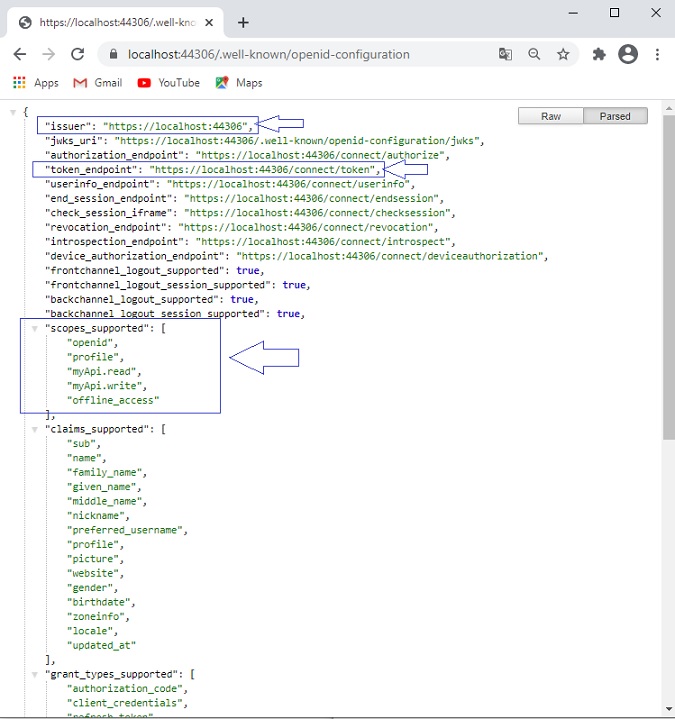Click the jwks_uri URL value
This screenshot has height=719, width=675.
point(296,141)
